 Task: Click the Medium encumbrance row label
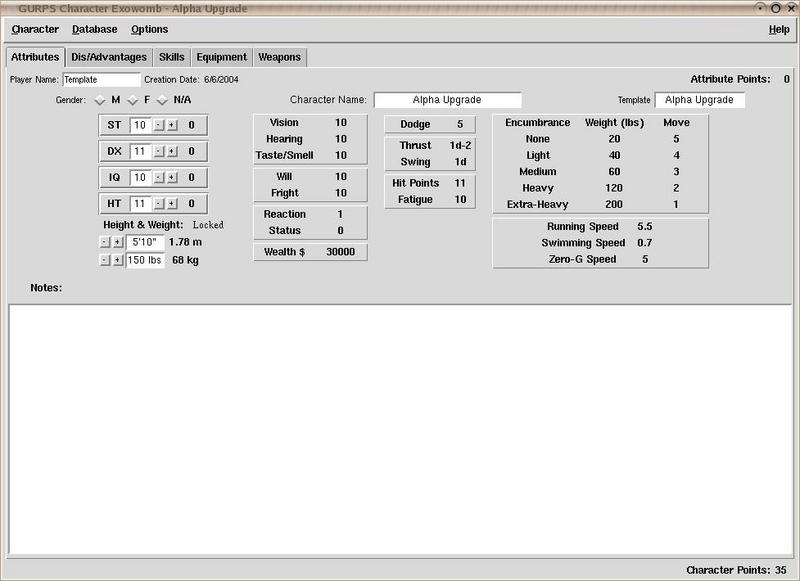click(x=538, y=172)
